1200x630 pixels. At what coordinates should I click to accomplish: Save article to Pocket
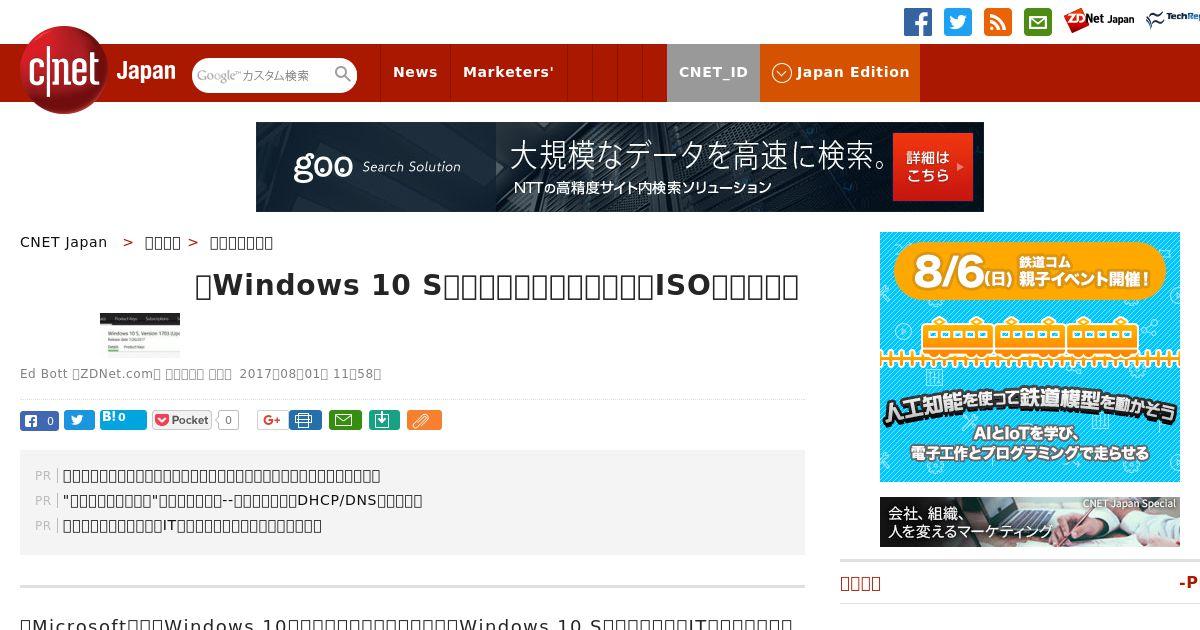182,420
